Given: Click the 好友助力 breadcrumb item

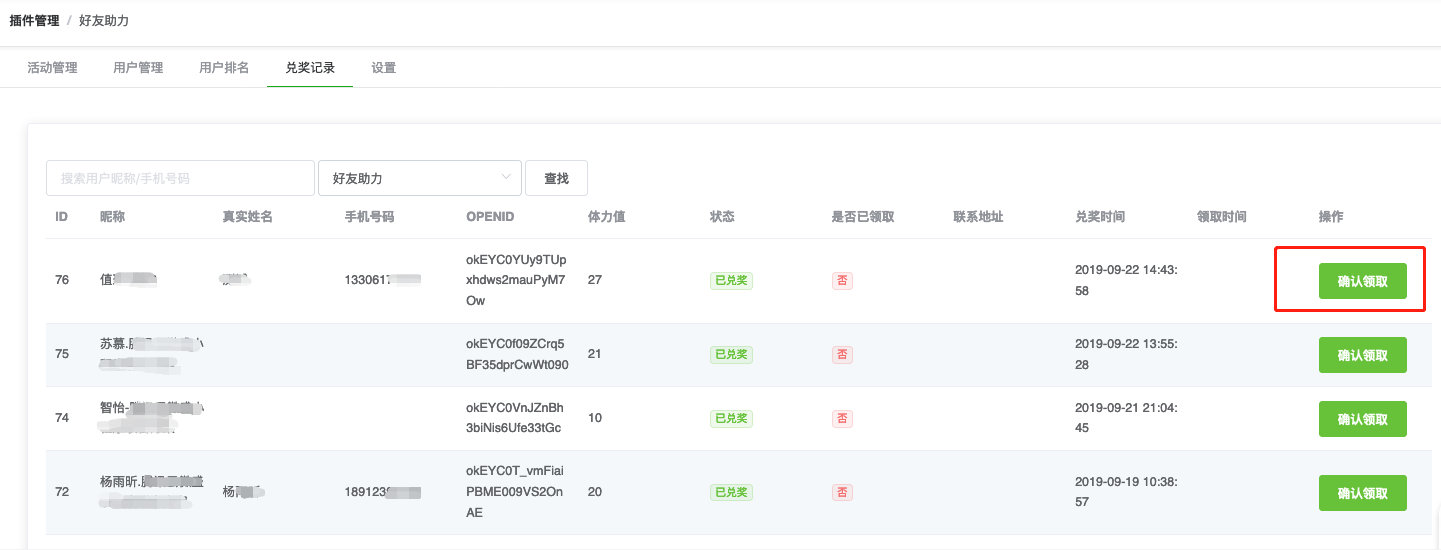Looking at the screenshot, I should tap(104, 20).
